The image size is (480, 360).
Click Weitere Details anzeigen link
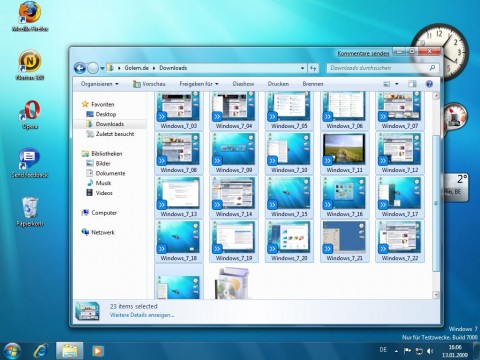tap(142, 315)
